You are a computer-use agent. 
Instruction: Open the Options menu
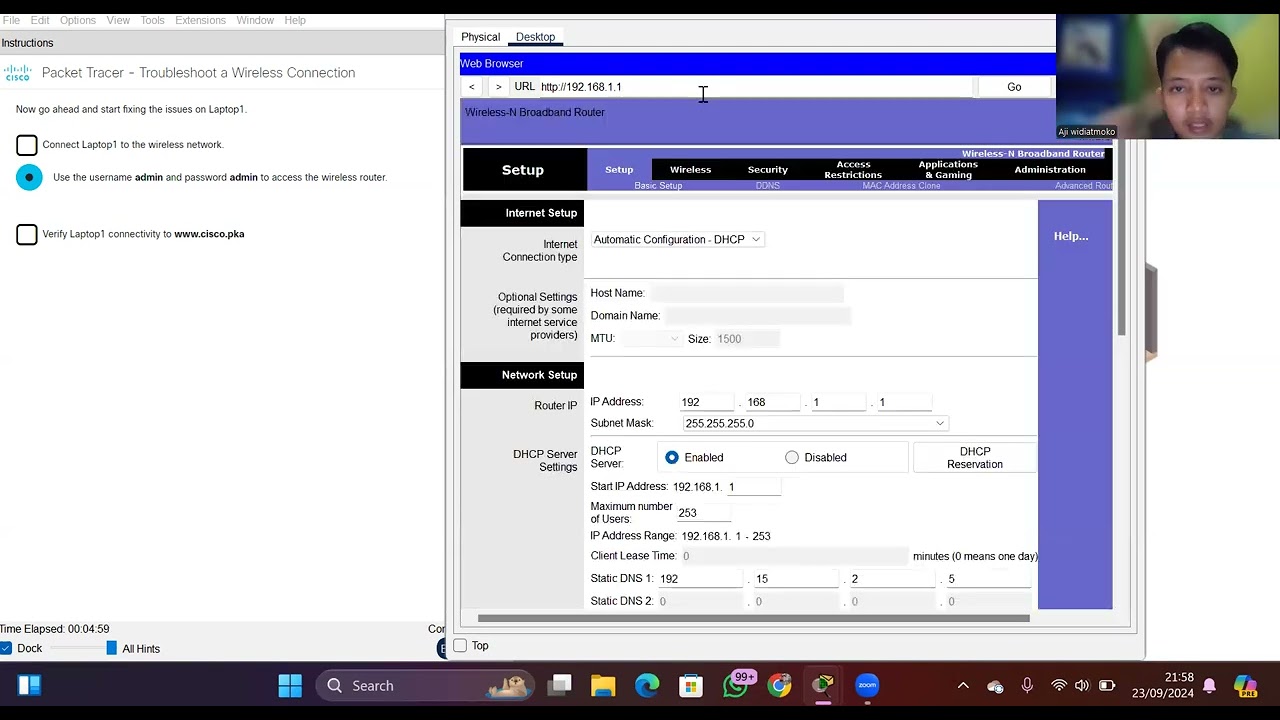77,20
